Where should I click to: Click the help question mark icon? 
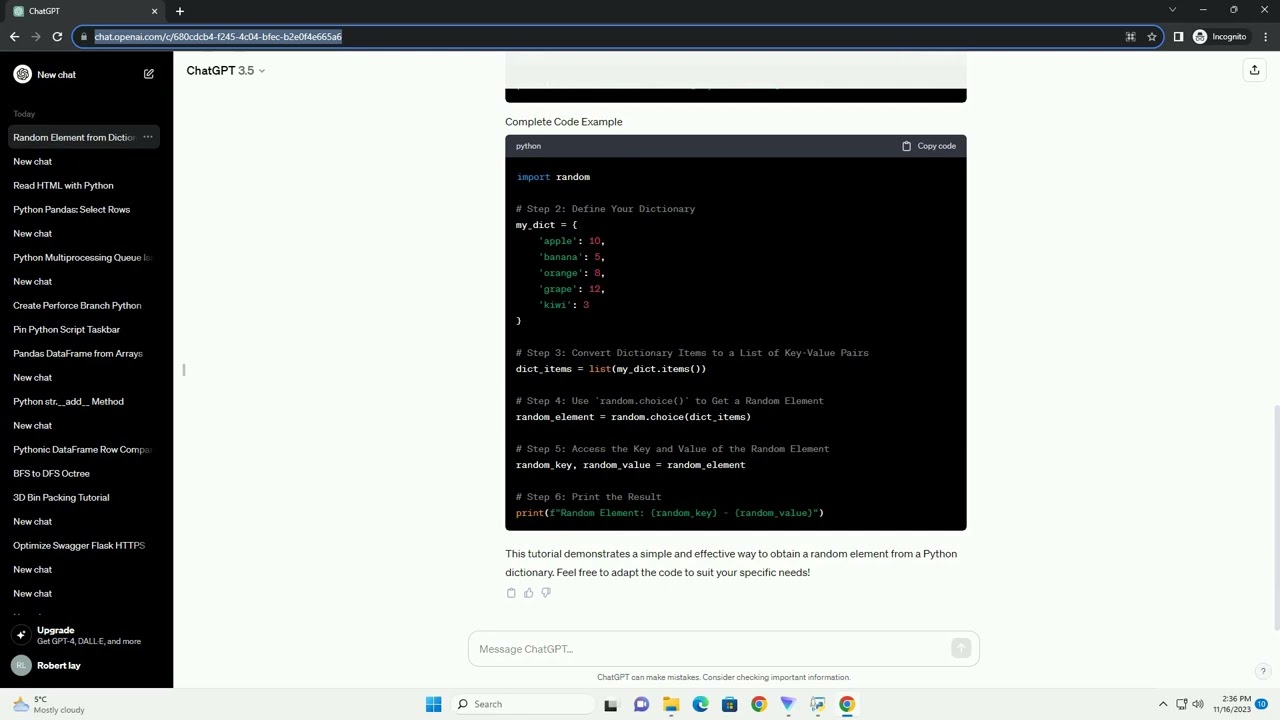coord(1263,671)
